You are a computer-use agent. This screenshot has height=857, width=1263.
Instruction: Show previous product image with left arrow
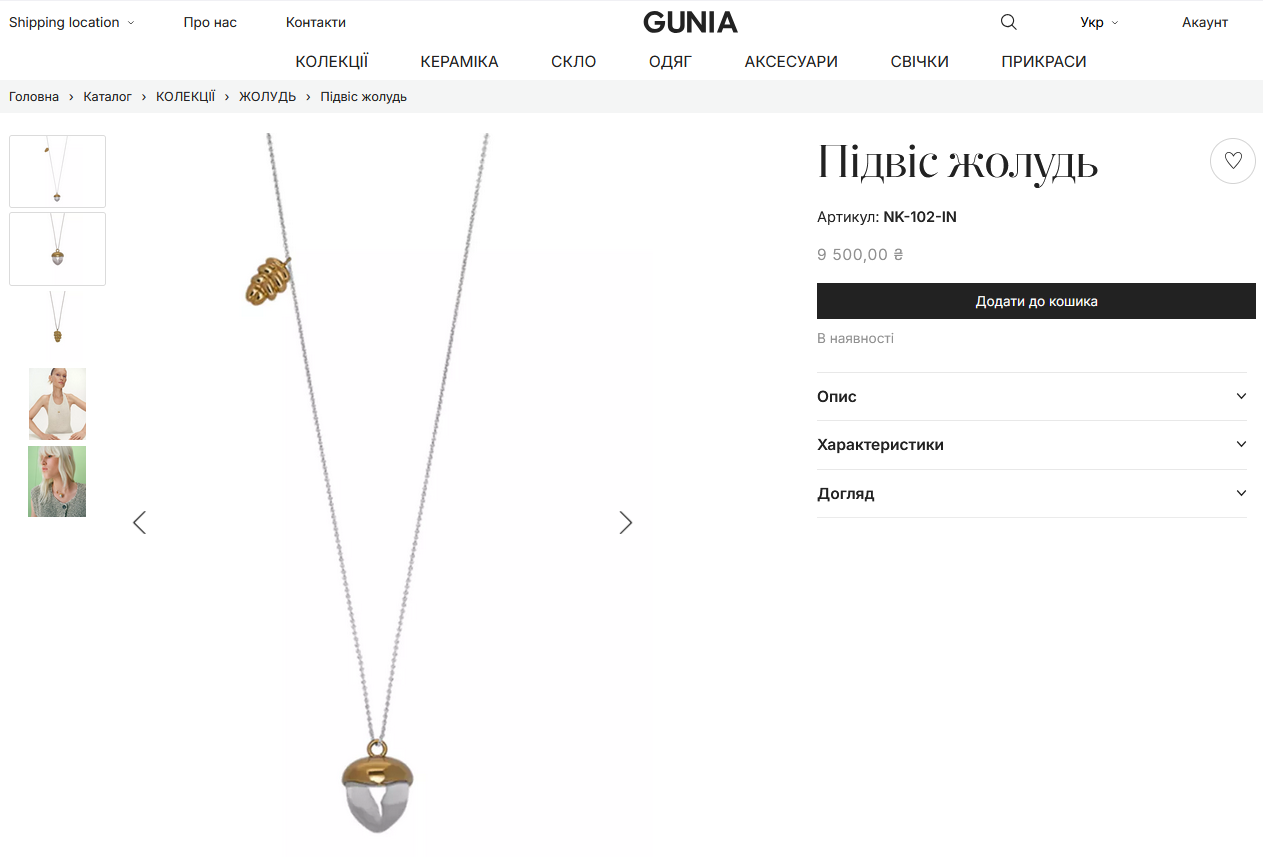pos(139,522)
